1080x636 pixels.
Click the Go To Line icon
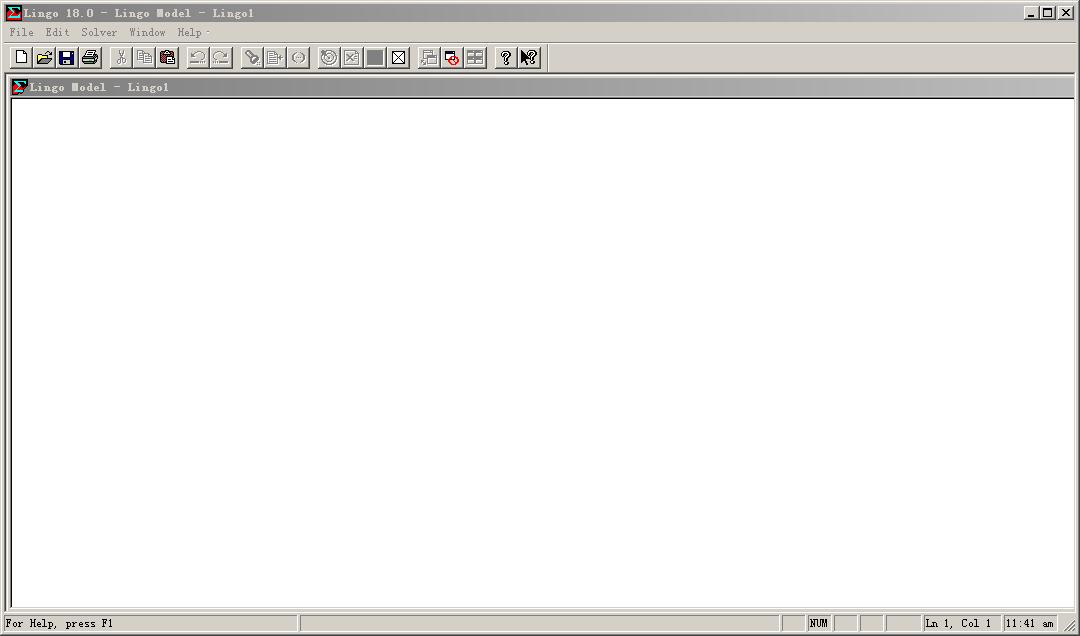click(275, 58)
